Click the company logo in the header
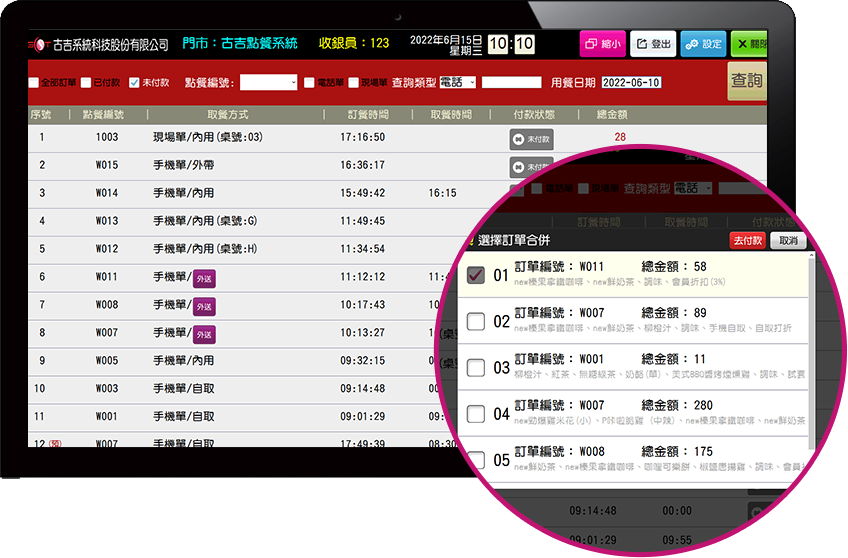Screen dimensions: 848x558 (39, 45)
